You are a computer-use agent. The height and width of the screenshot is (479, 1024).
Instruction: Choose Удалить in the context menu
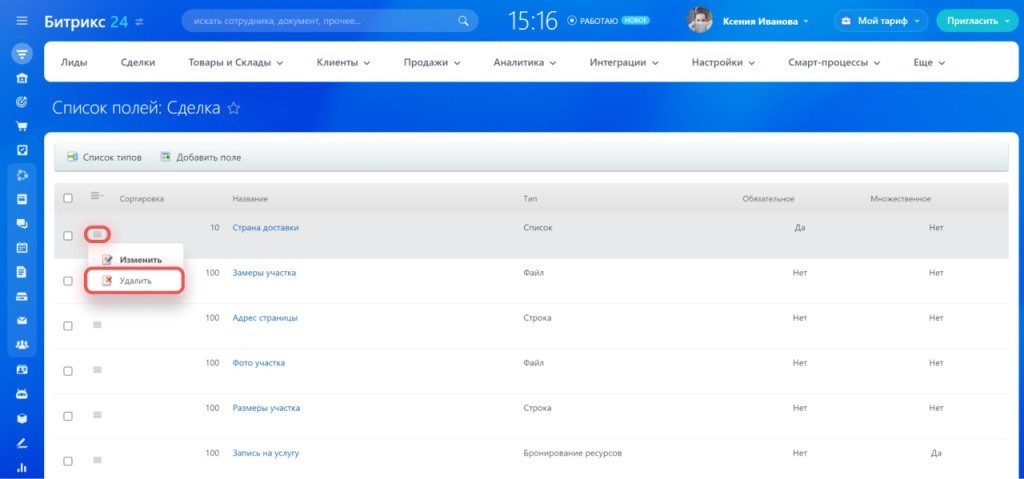coord(135,281)
